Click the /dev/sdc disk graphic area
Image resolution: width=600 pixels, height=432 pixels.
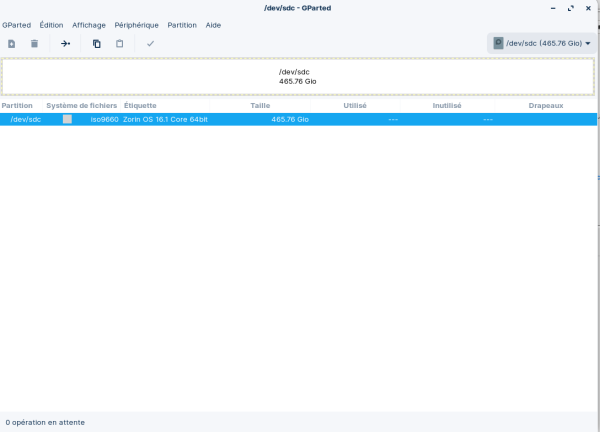300,77
